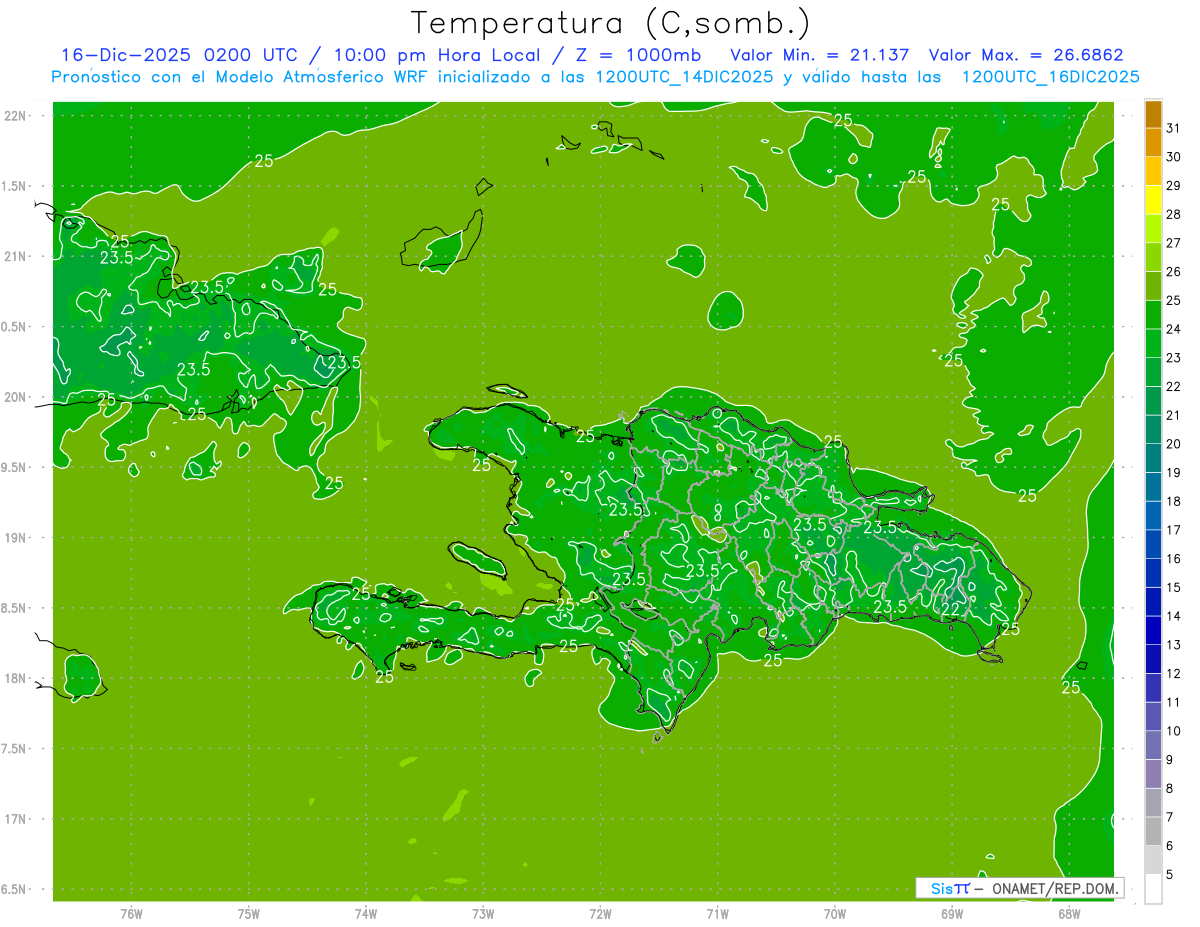
Task: Click the 22N latitude axis label
Action: coord(16,115)
